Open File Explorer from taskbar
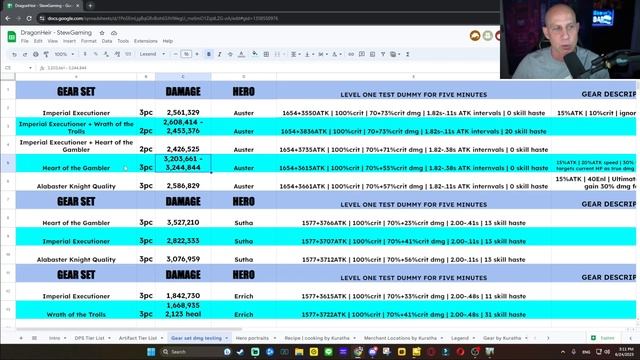The height and width of the screenshot is (360, 640). pyautogui.click(x=299, y=351)
